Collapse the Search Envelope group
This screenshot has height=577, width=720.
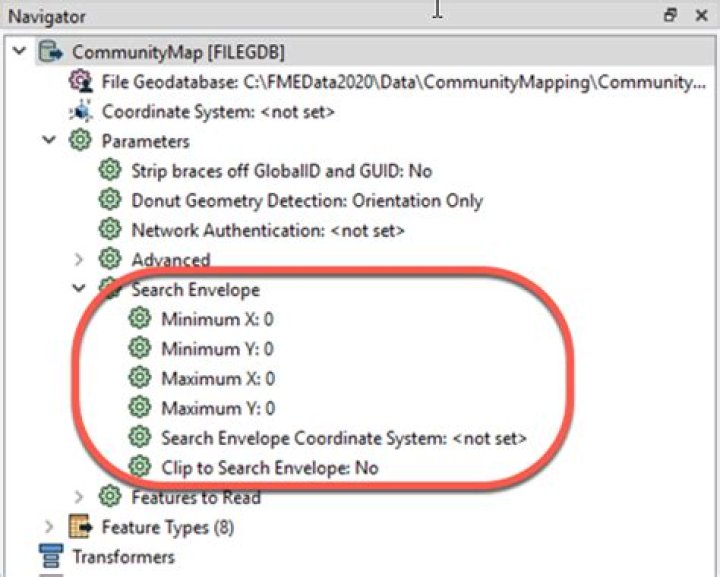[x=79, y=290]
